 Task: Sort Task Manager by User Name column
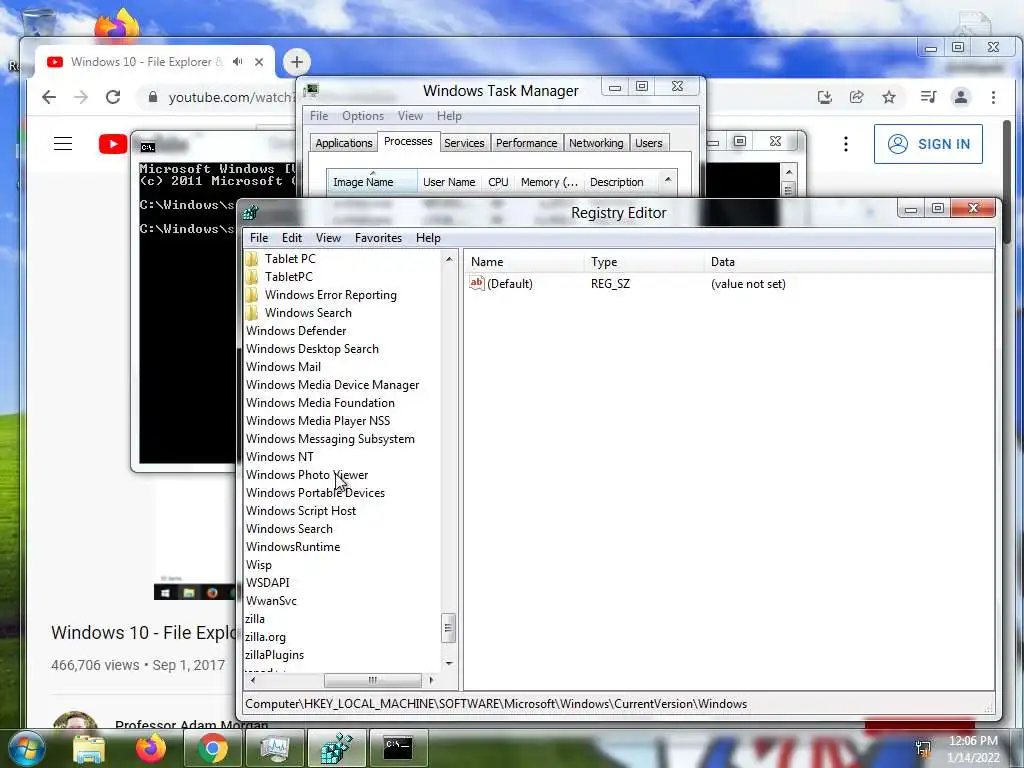449,182
